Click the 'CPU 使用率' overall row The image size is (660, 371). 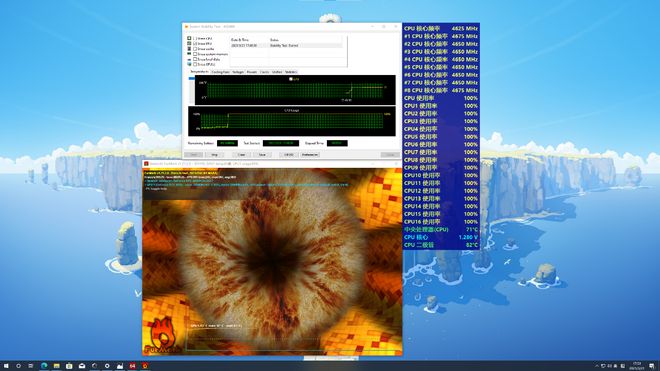tap(441, 98)
